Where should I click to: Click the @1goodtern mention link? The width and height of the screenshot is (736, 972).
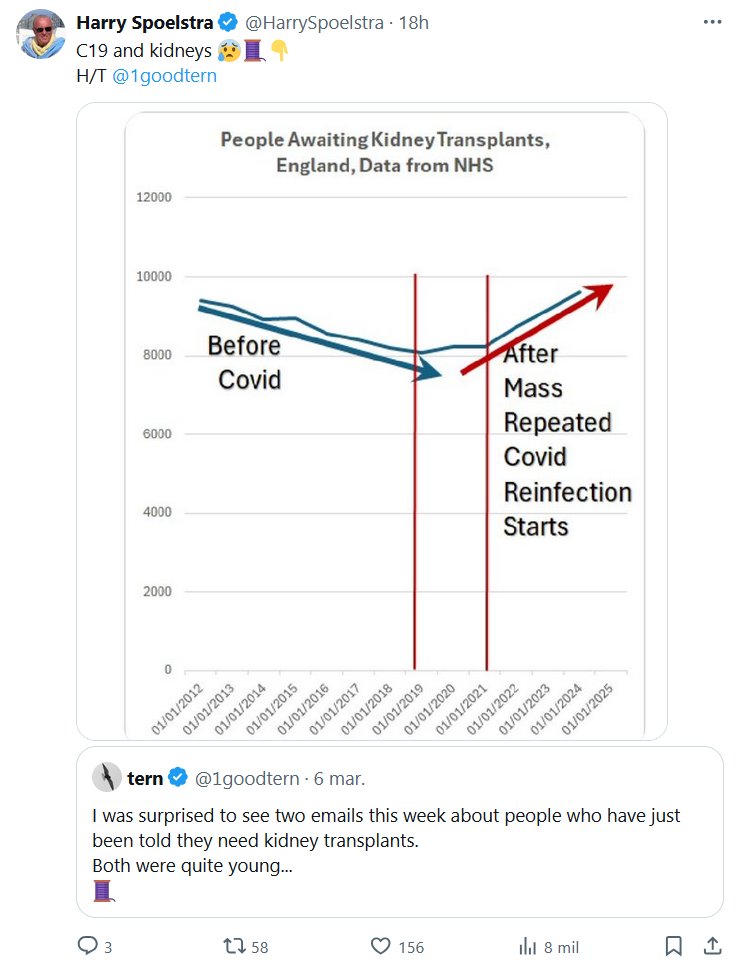(x=164, y=75)
